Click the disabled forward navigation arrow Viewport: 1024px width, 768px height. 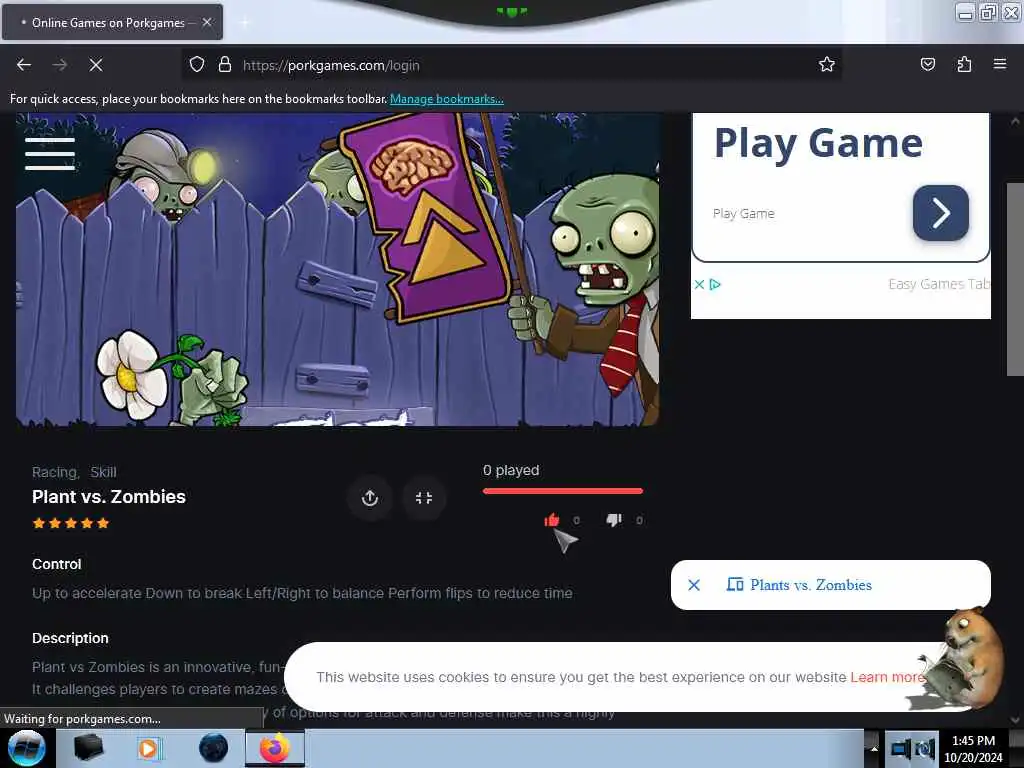[x=59, y=65]
